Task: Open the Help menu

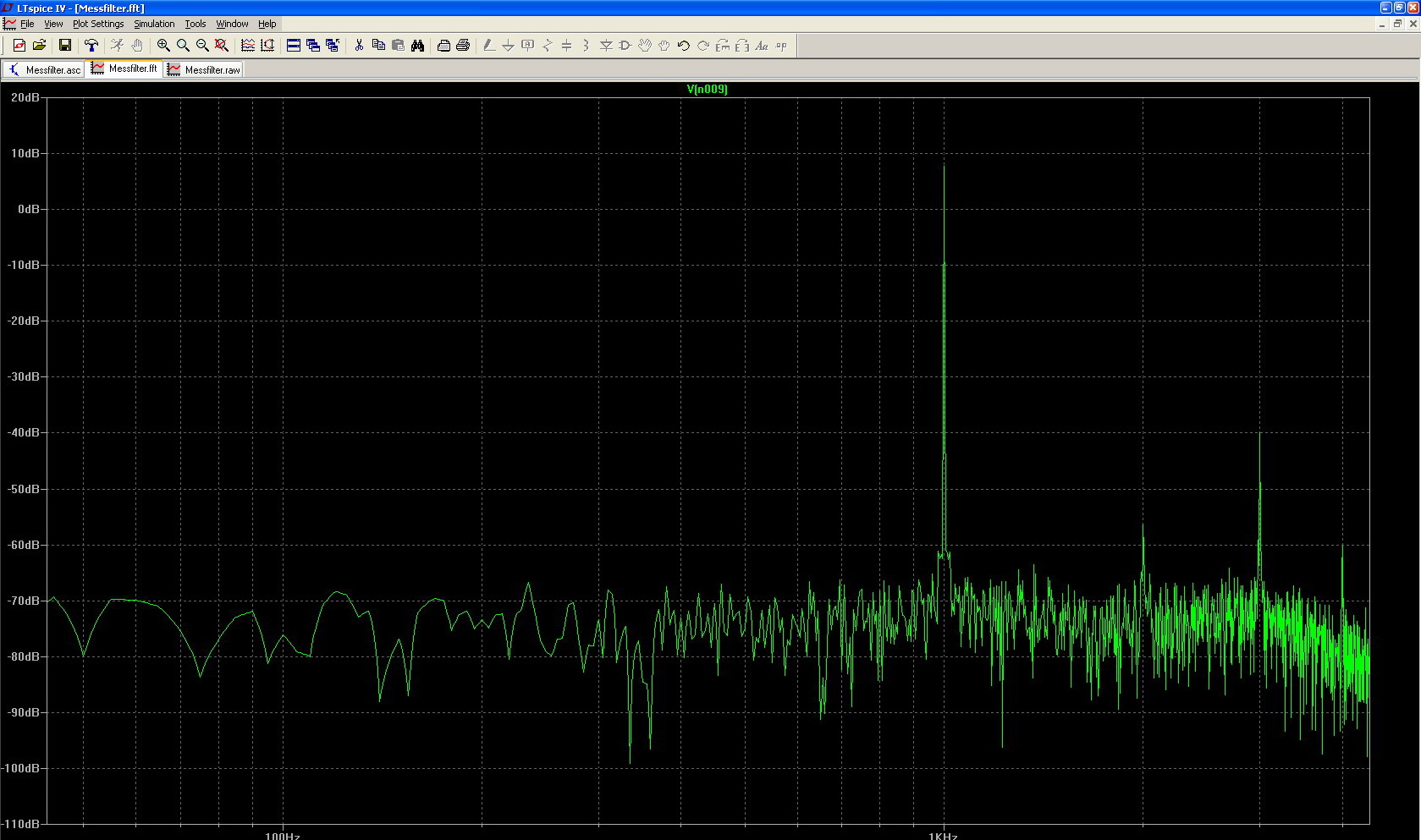Action: pyautogui.click(x=267, y=24)
